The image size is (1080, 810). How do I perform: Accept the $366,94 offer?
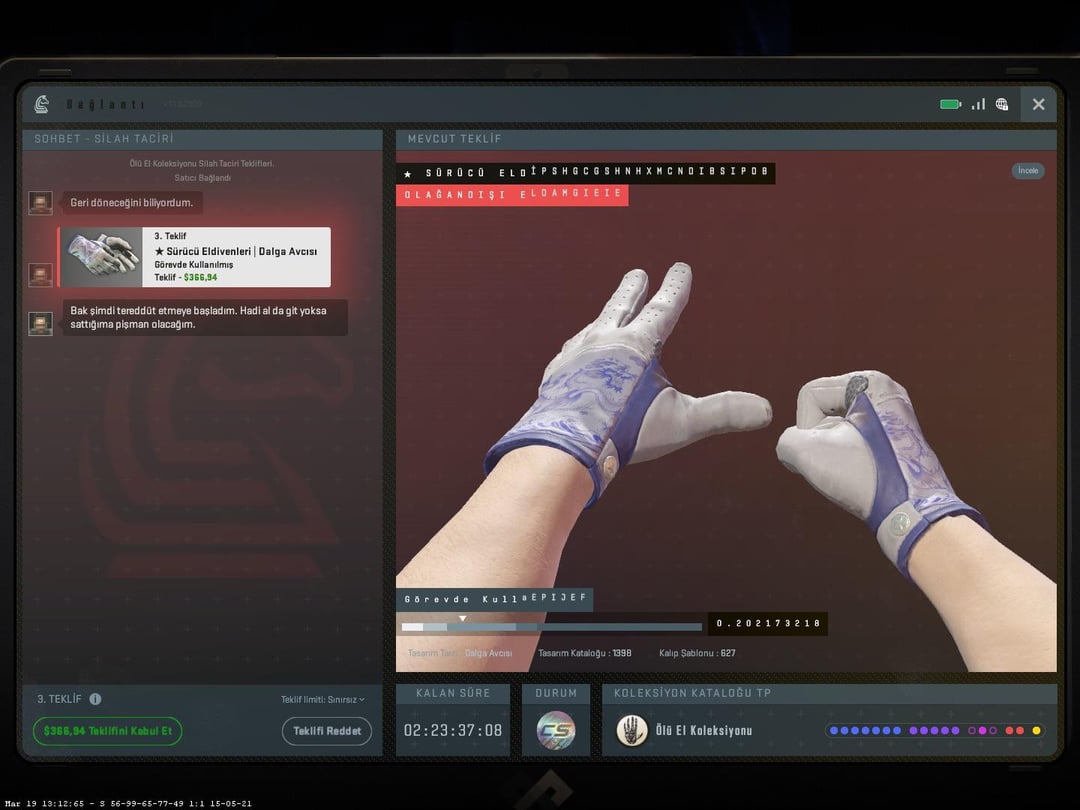click(107, 731)
